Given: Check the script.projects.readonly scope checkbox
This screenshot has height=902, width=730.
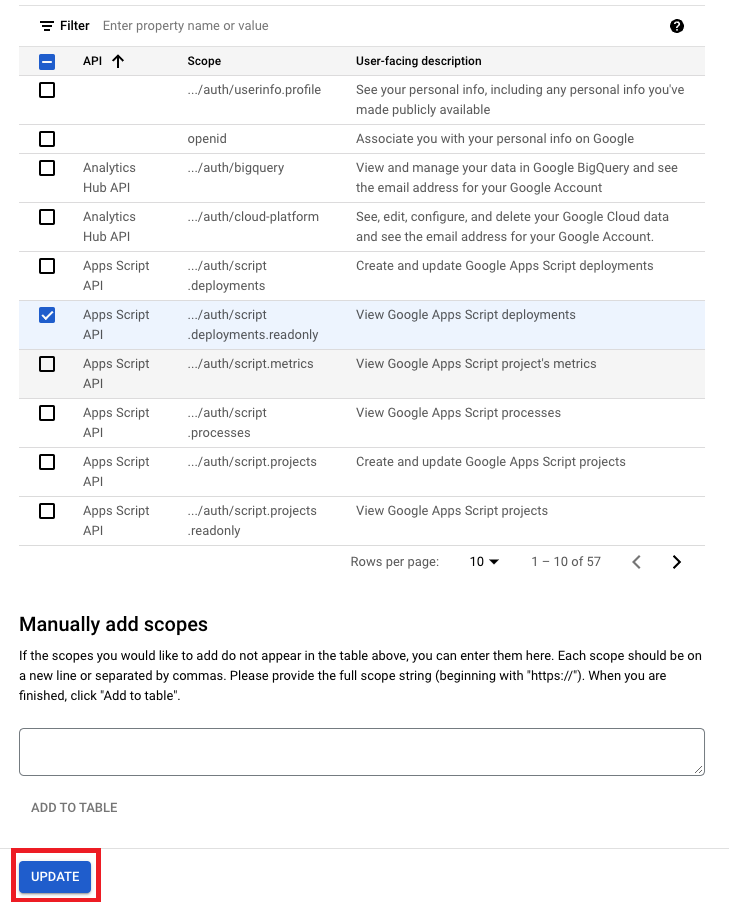Looking at the screenshot, I should pyautogui.click(x=47, y=511).
